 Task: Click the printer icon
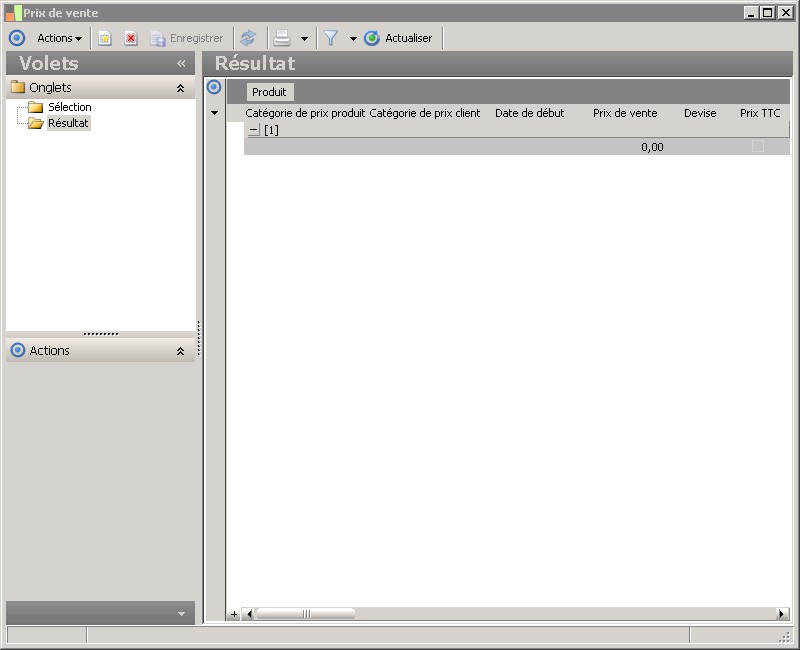pyautogui.click(x=282, y=38)
